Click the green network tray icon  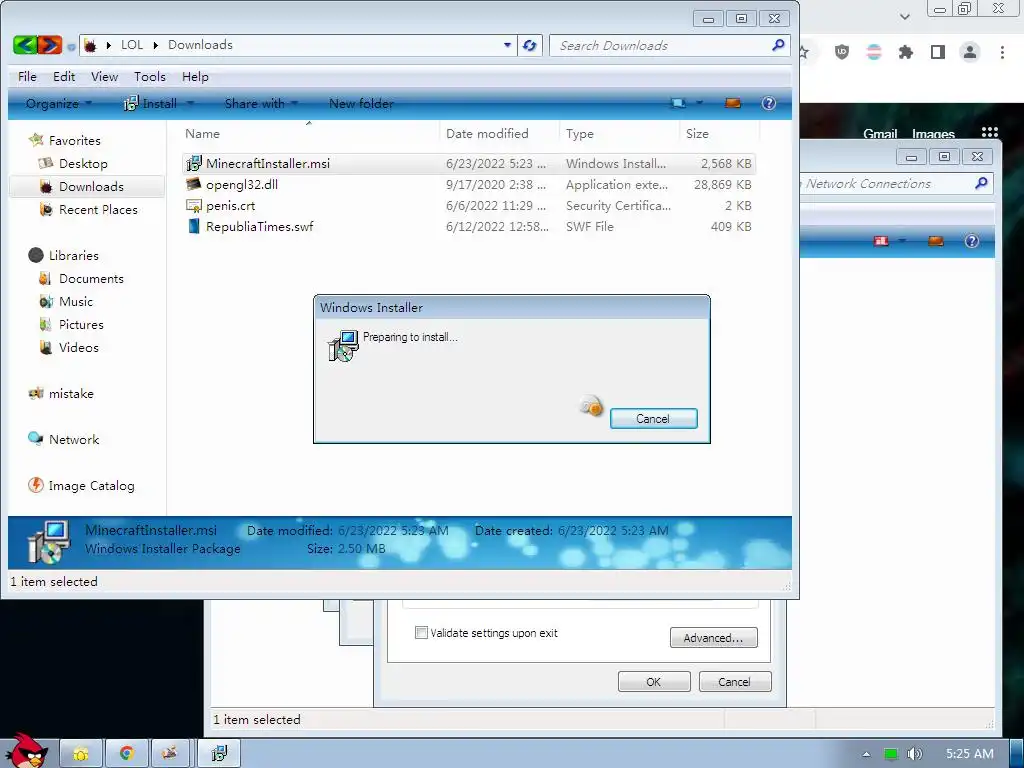pos(891,754)
